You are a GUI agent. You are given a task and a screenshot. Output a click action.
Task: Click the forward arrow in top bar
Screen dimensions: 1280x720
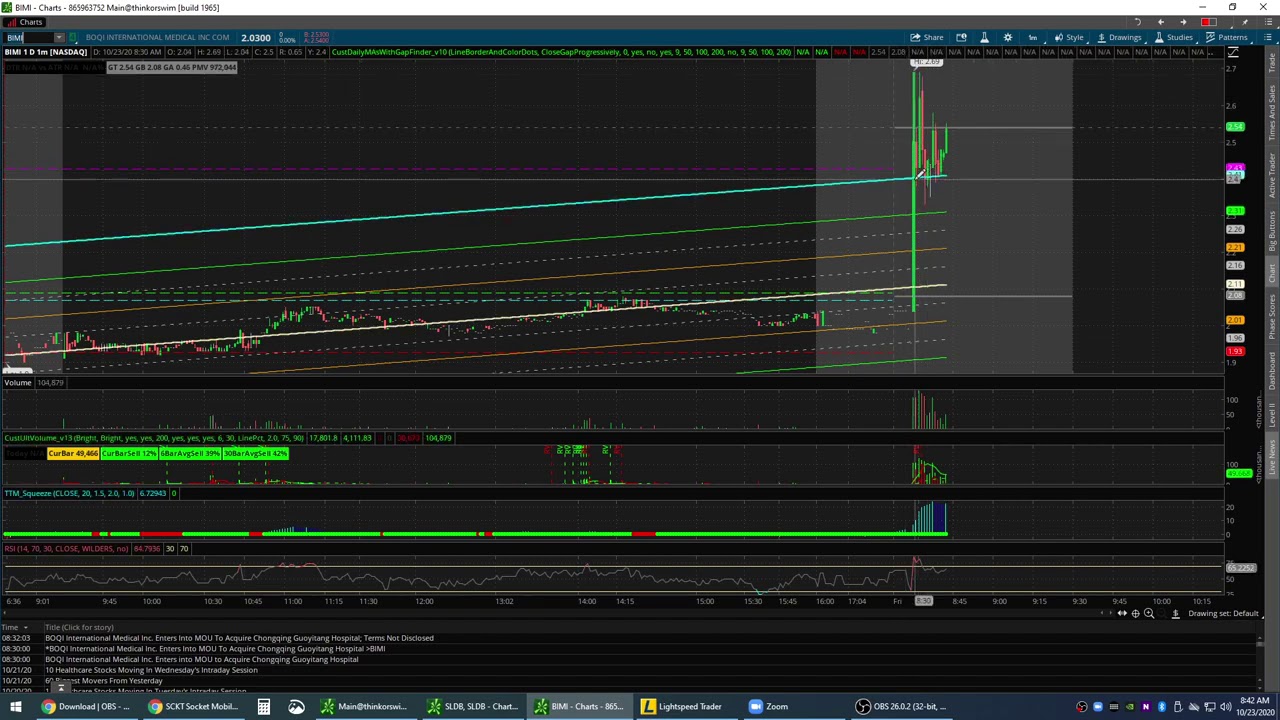click(1183, 22)
